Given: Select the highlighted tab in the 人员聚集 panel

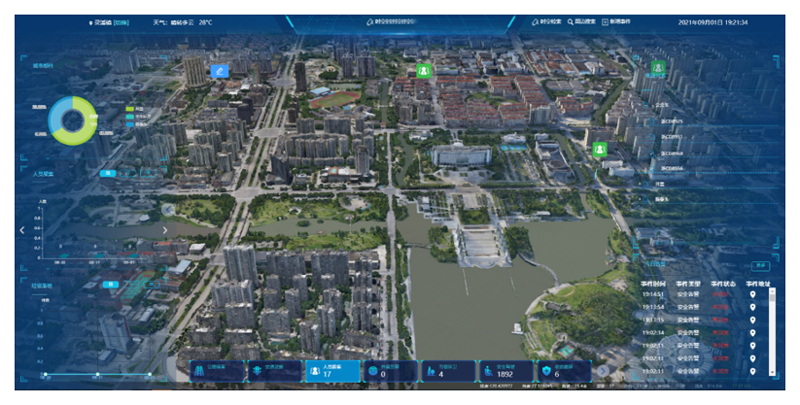Looking at the screenshot, I should (108, 173).
